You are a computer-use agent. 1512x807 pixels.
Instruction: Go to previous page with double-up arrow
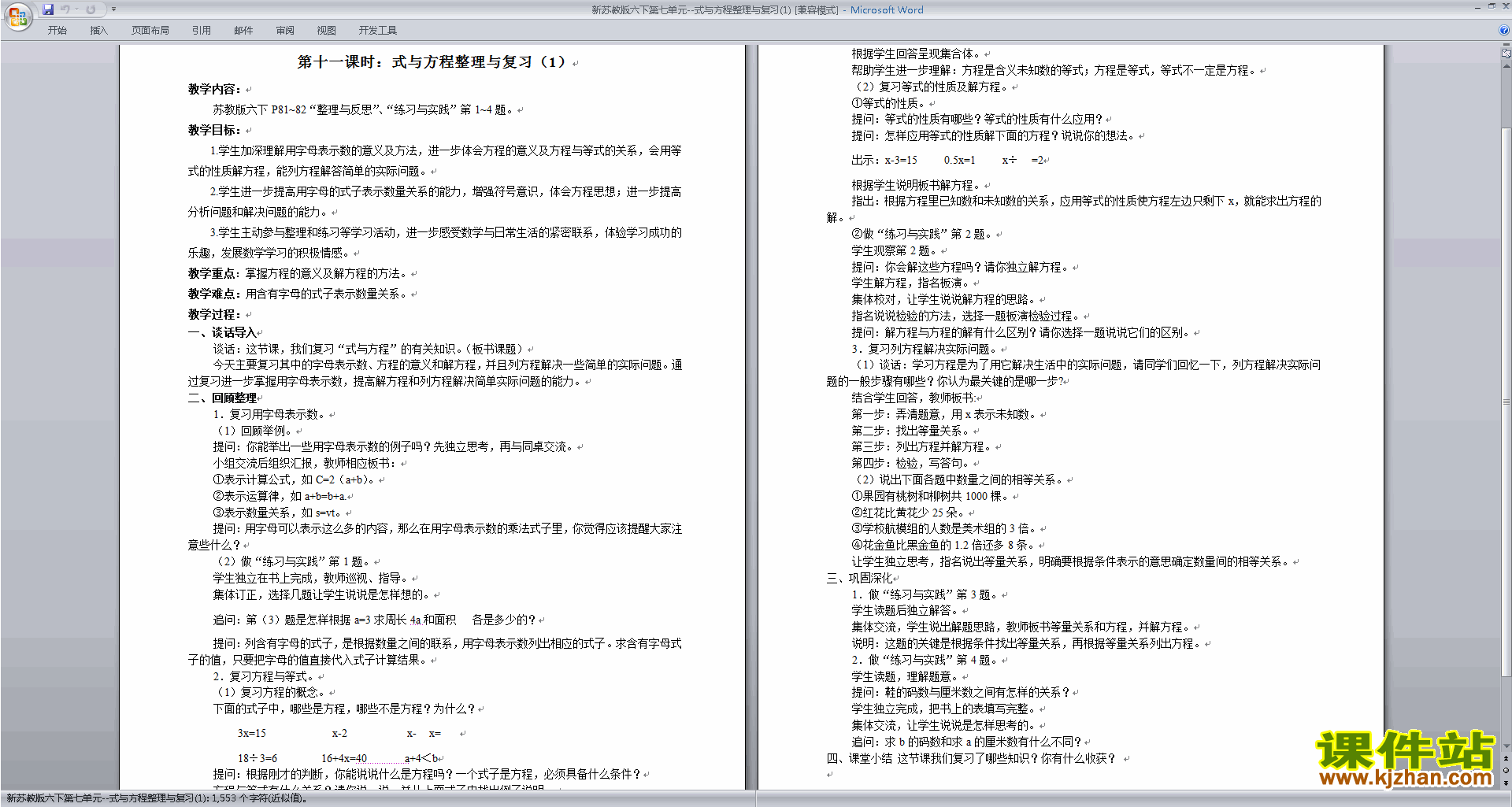point(1506,759)
